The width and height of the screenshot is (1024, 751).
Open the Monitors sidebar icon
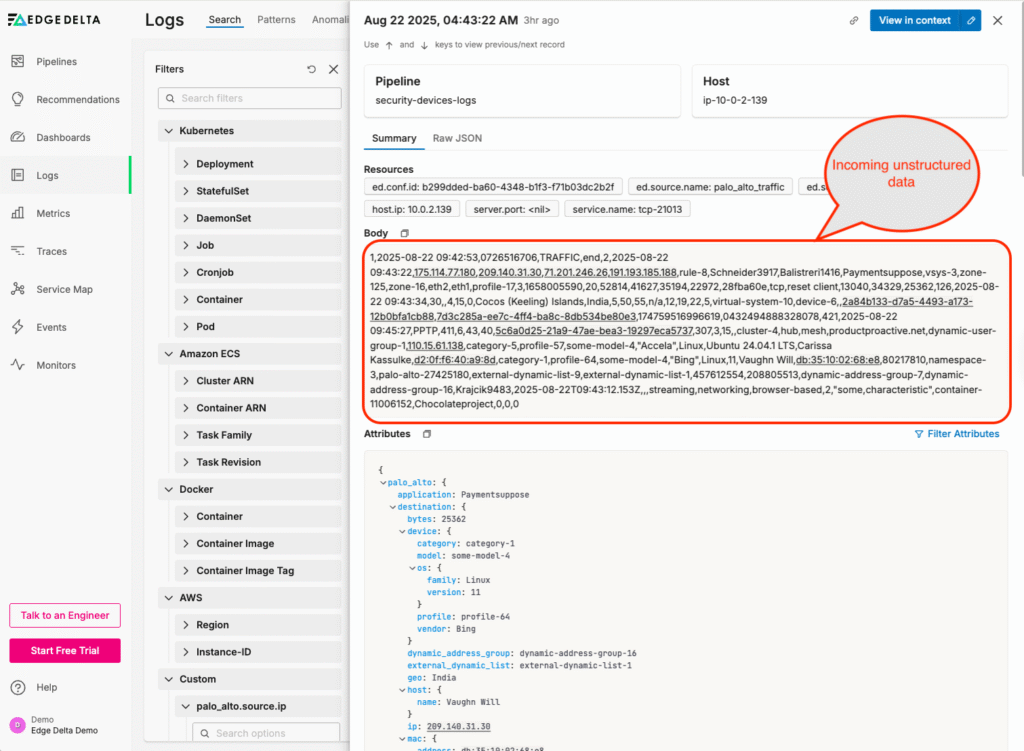[18, 366]
